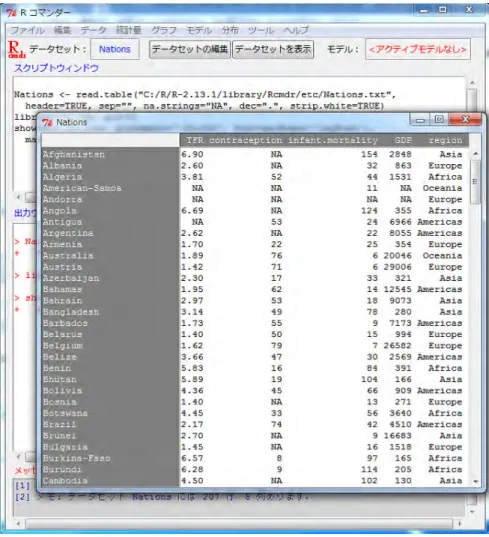Screen dimensions: 489x537
Task: Click Austria's GDP value 29006
Action: click(398, 267)
